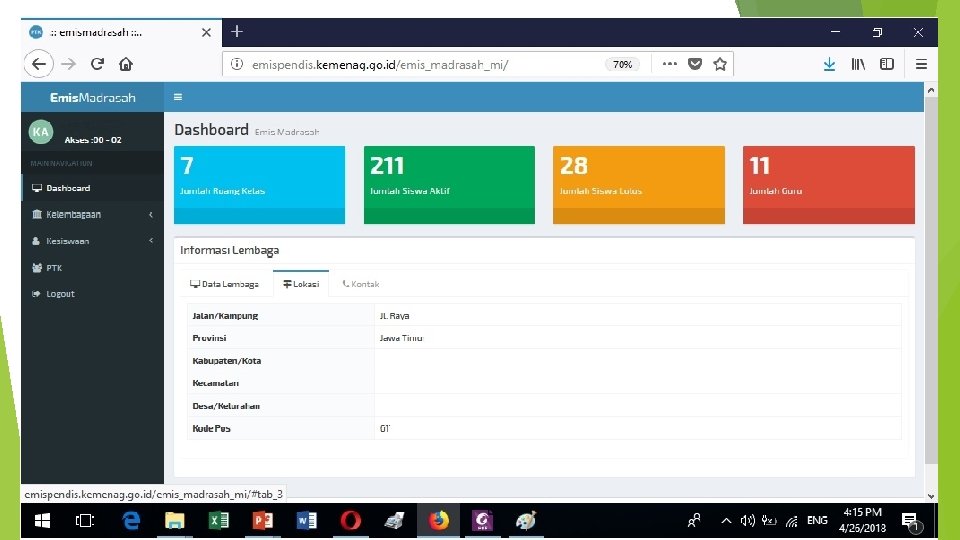960x540 pixels.
Task: Click the Kabupaten/Kota row label
Action: point(227,361)
